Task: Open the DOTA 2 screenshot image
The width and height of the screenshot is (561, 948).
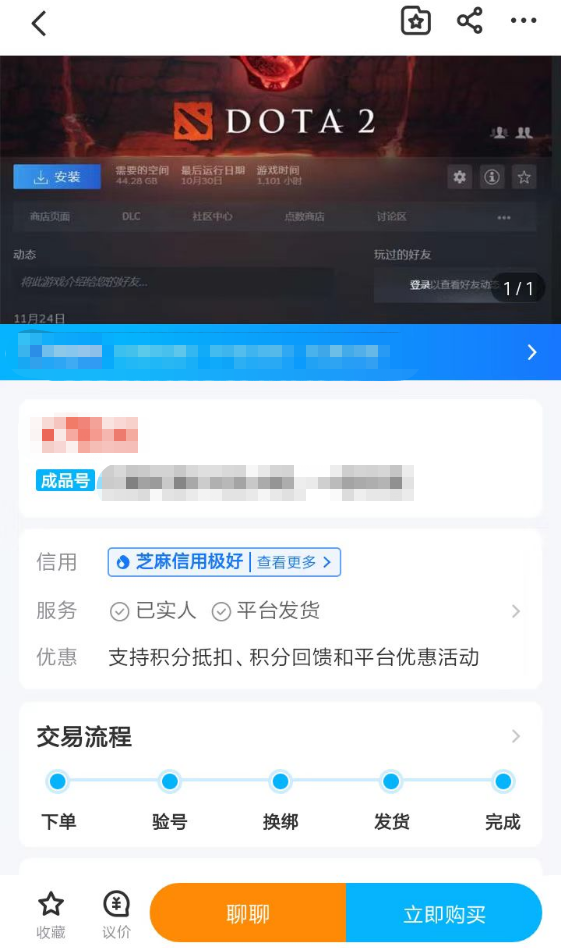Action: coord(280,190)
